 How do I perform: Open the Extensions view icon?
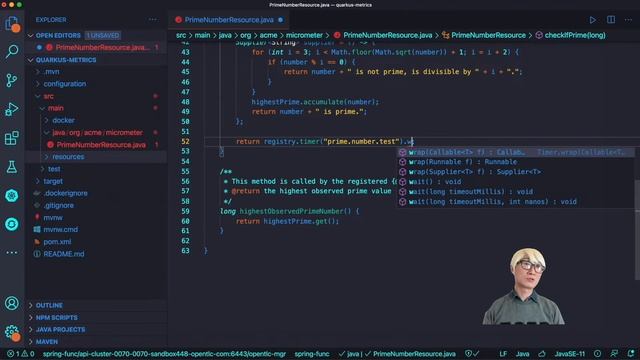click(12, 138)
